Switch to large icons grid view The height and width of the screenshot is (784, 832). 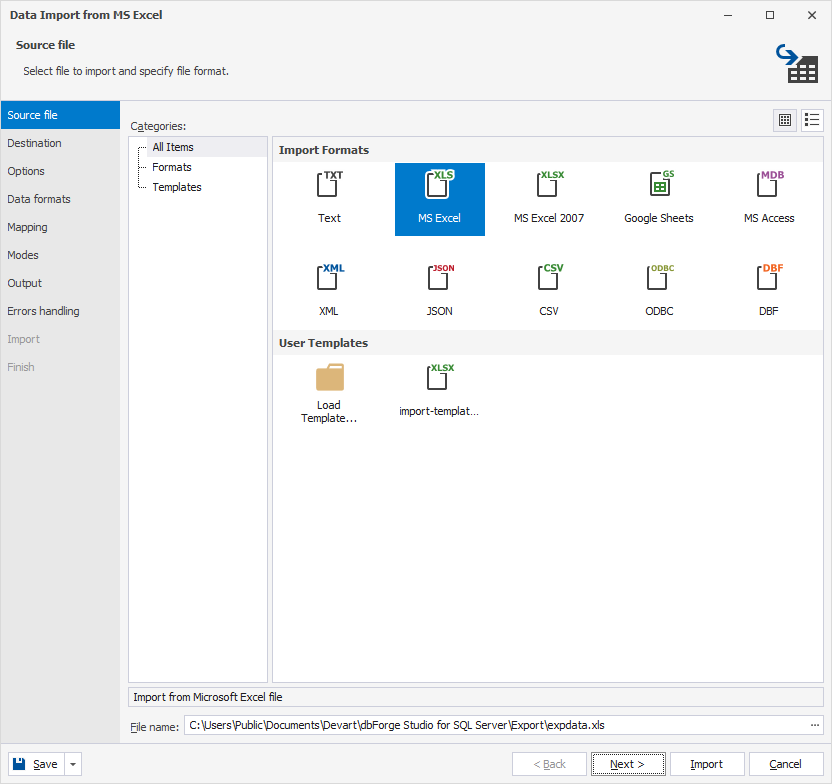coord(785,120)
